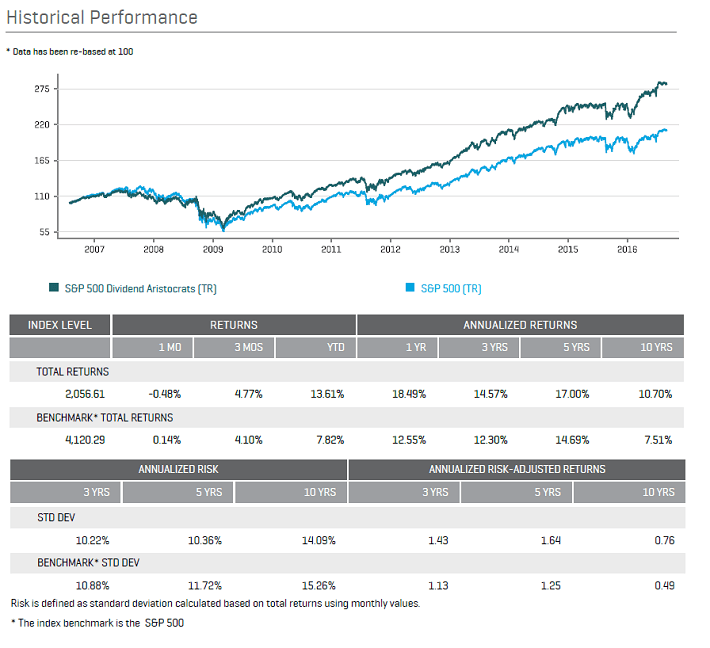Select the ANNUALIZED RISK header
This screenshot has height=648, width=710.
179,469
